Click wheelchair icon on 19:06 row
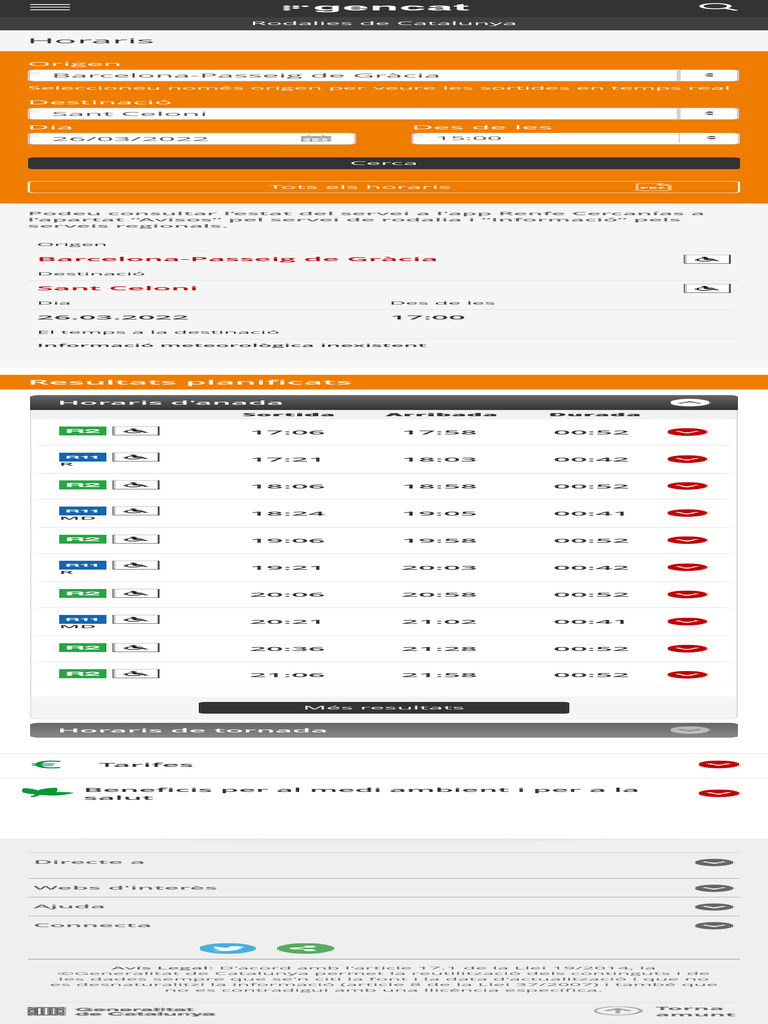This screenshot has width=768, height=1024. [x=136, y=539]
